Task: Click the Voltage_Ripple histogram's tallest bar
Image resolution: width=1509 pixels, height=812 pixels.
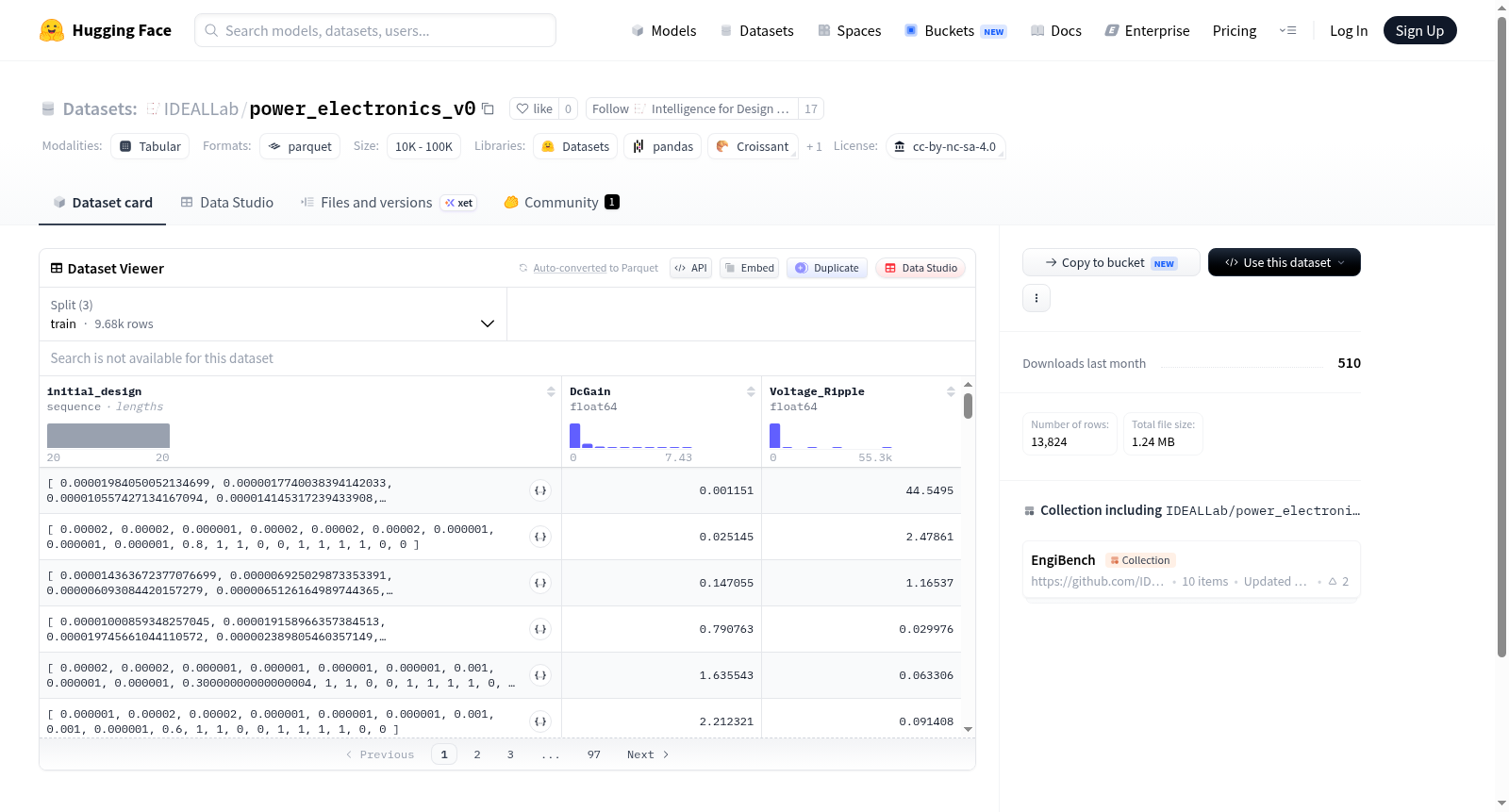Action: 774,436
